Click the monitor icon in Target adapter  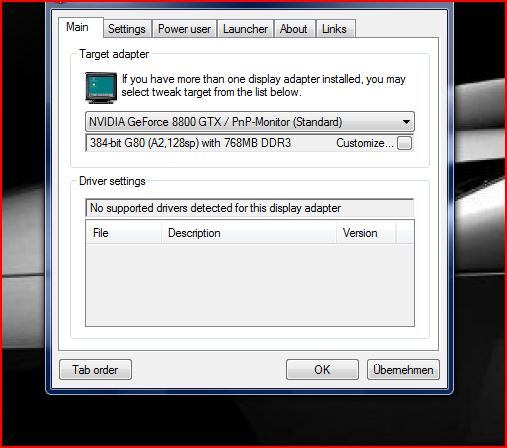pos(101,88)
